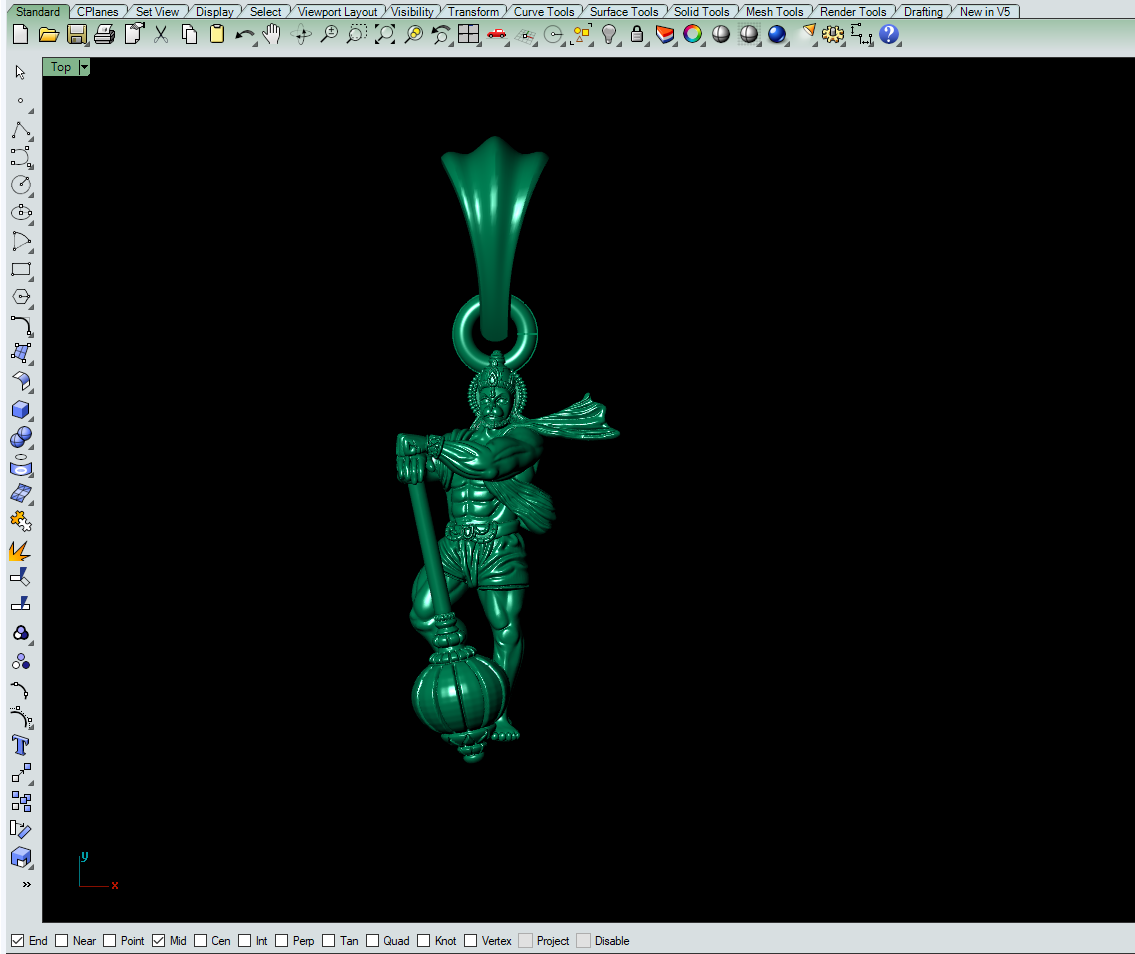Turn on the Quad osnap checkbox
This screenshot has width=1135, height=954.
(373, 941)
